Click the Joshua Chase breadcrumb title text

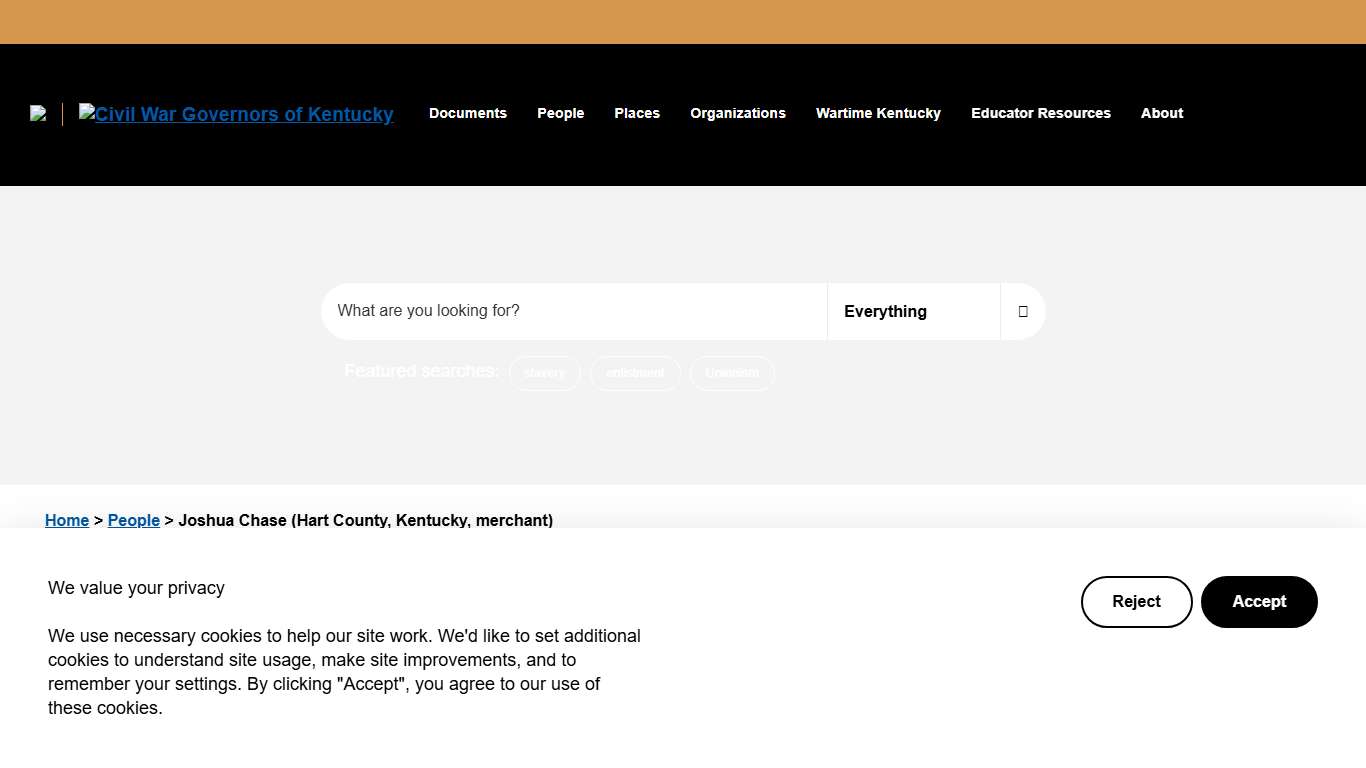click(x=365, y=520)
